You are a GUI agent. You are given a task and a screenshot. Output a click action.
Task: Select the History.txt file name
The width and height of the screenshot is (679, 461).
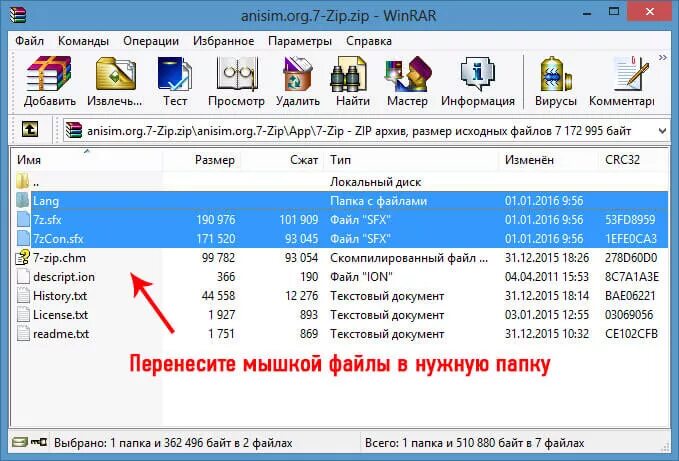pyautogui.click(x=60, y=296)
